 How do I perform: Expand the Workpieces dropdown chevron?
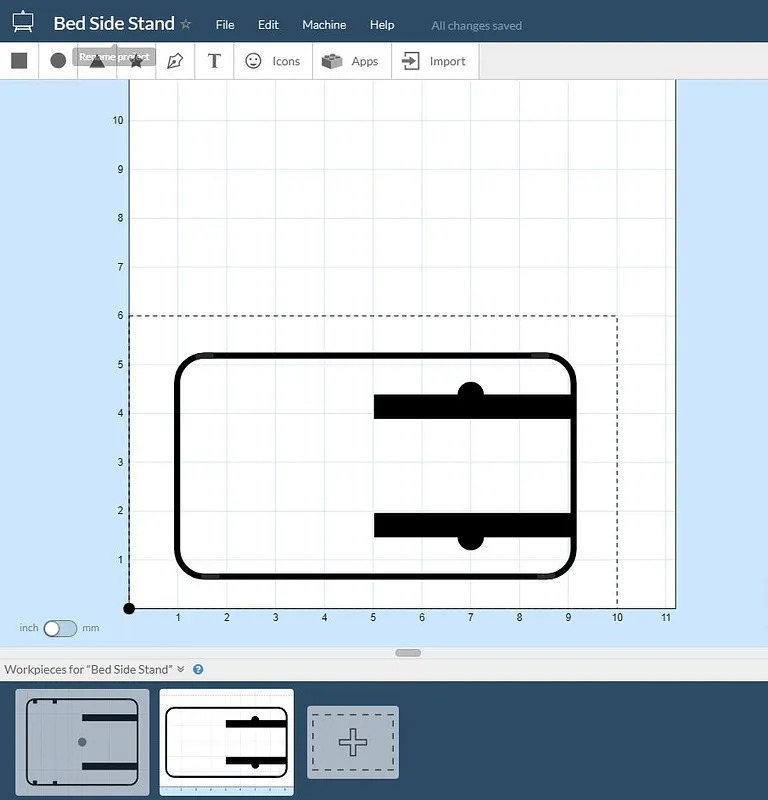tap(181, 669)
